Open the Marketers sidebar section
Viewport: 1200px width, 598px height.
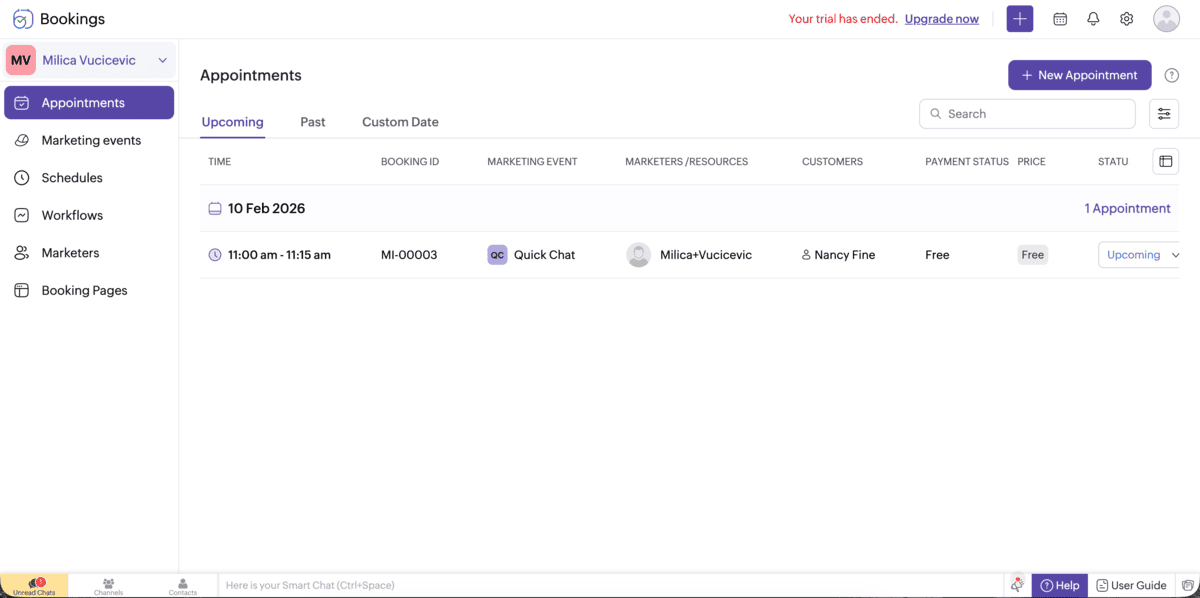[x=70, y=252]
